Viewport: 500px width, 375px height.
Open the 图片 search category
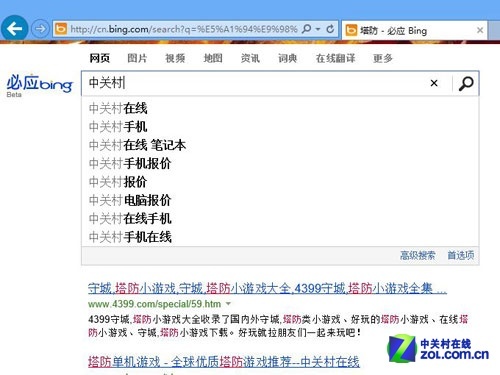(x=137, y=58)
